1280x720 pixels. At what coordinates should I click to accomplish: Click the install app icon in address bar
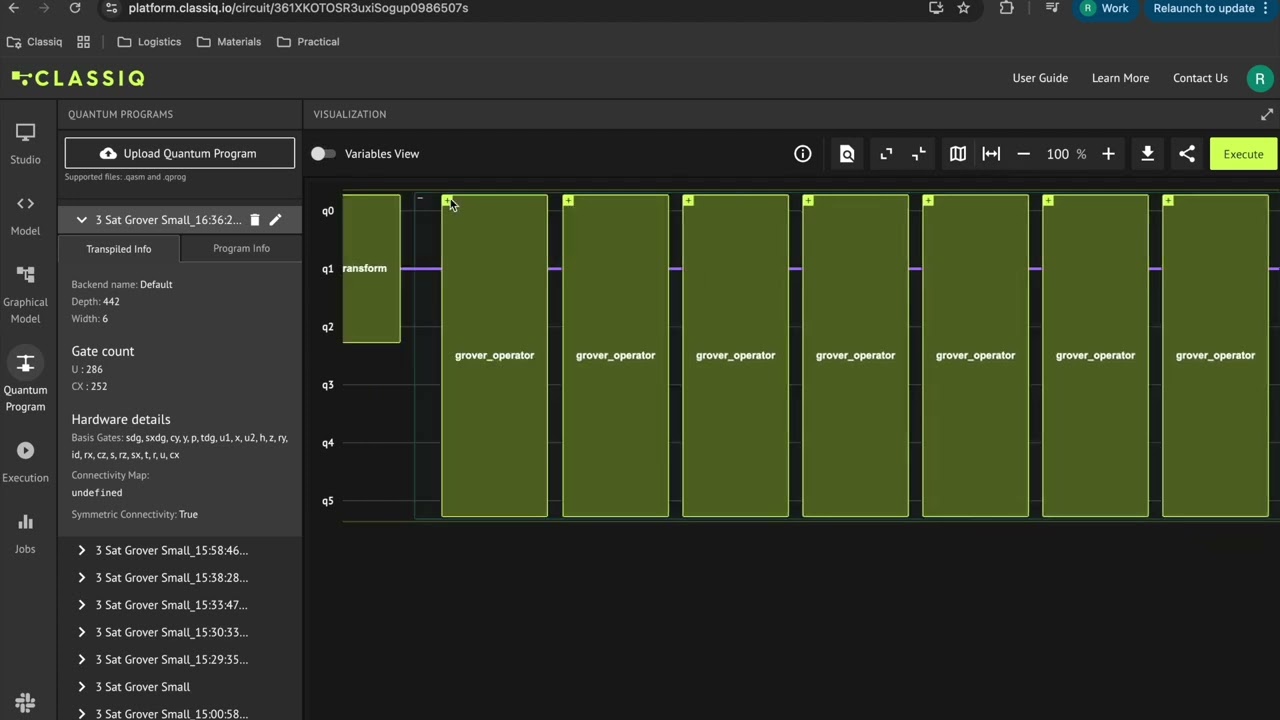(936, 8)
